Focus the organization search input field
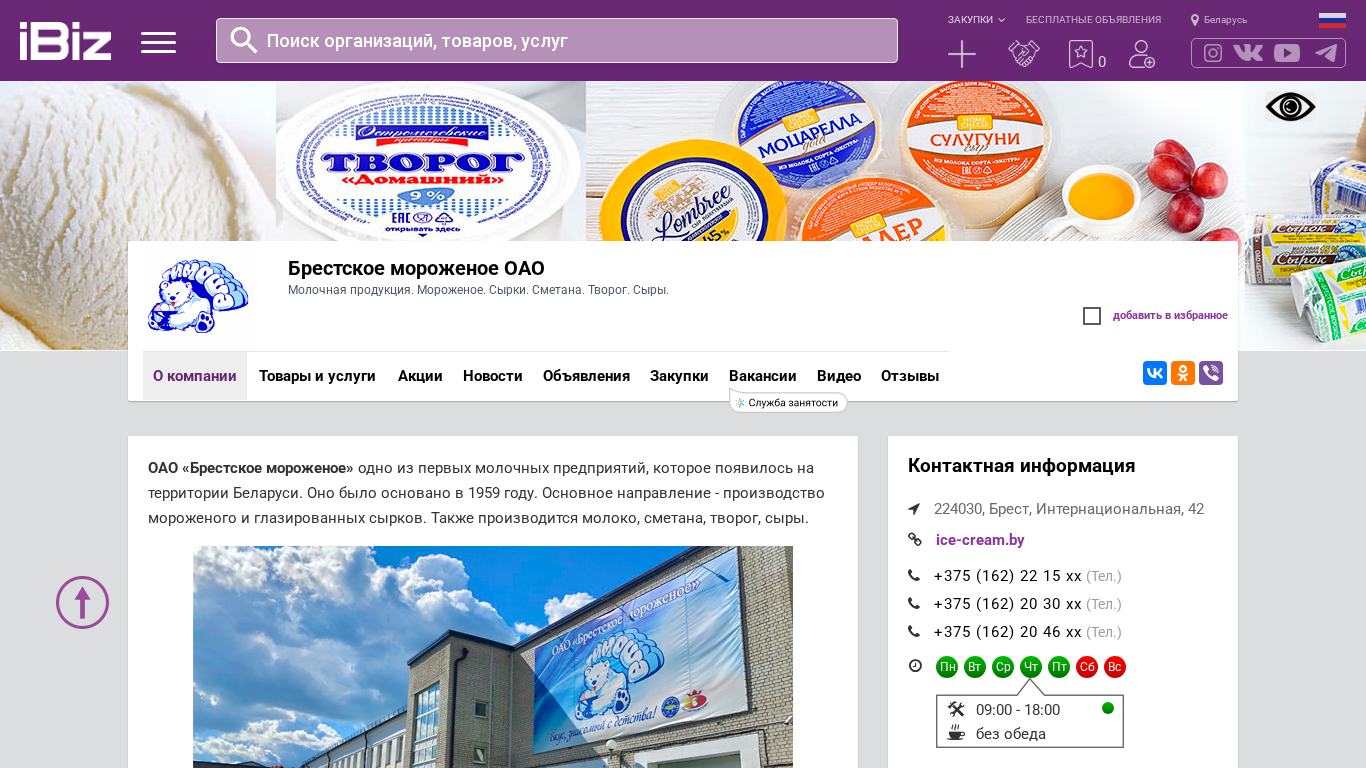This screenshot has height=768, width=1366. pos(557,41)
